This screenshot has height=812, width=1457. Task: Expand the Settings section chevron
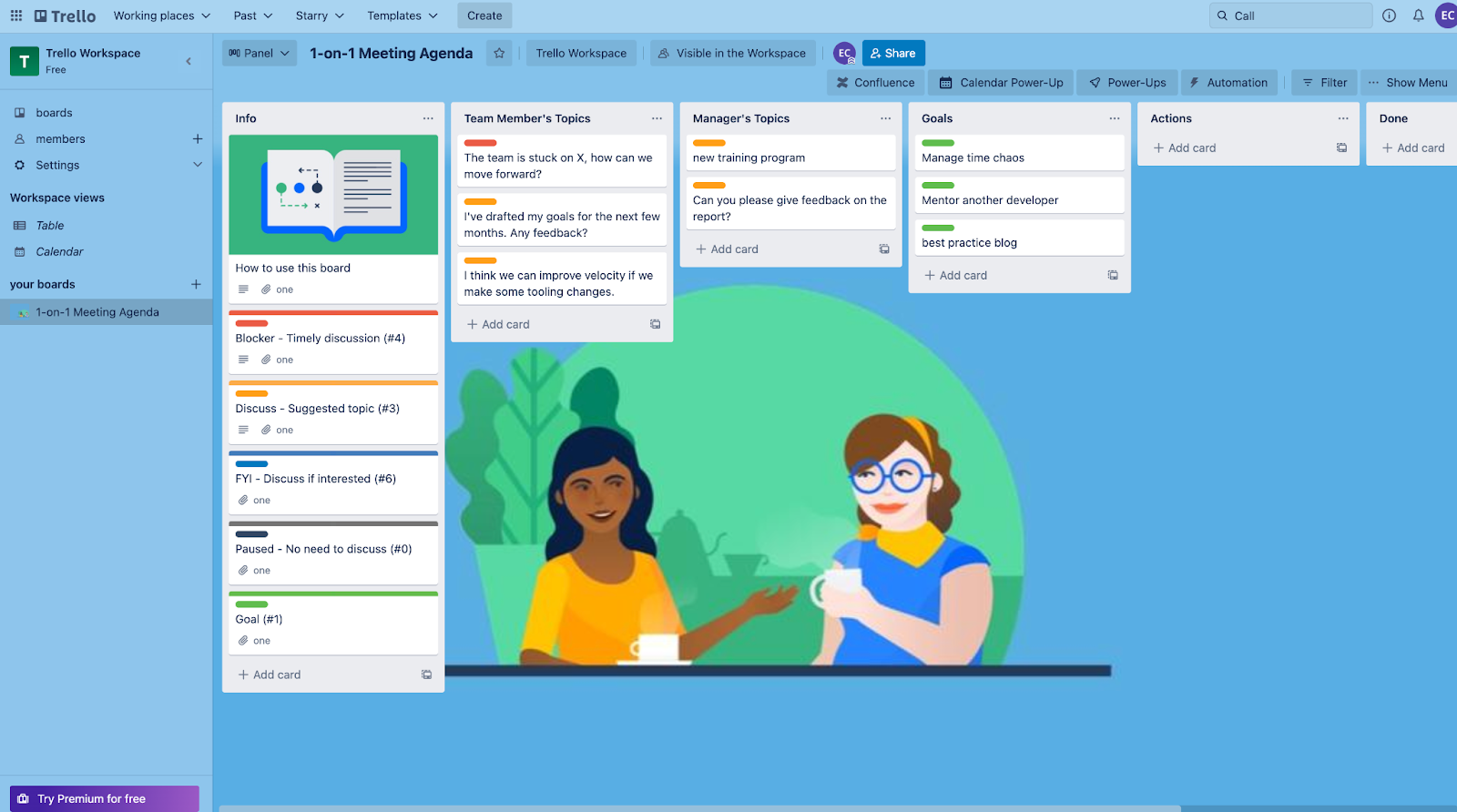click(197, 165)
